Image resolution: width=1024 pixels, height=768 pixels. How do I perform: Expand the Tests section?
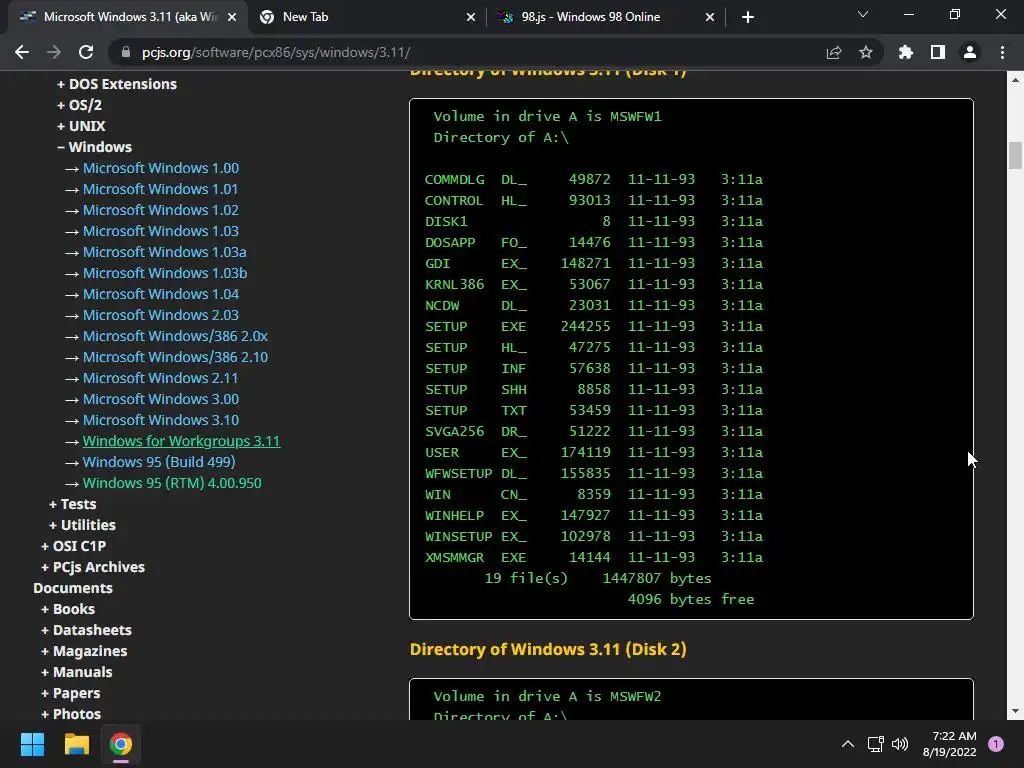tap(72, 504)
